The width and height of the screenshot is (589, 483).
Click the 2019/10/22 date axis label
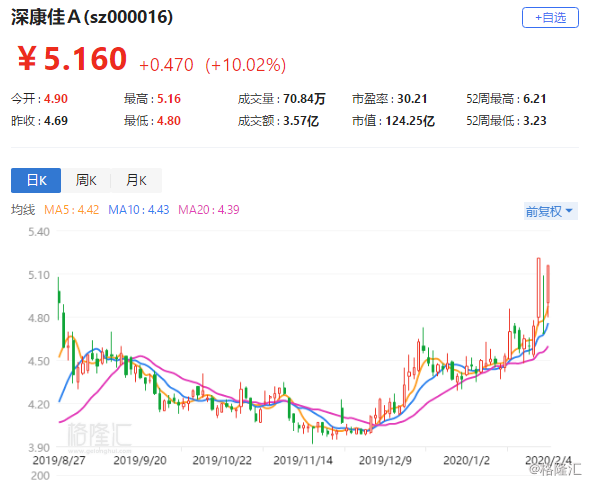coord(222,460)
